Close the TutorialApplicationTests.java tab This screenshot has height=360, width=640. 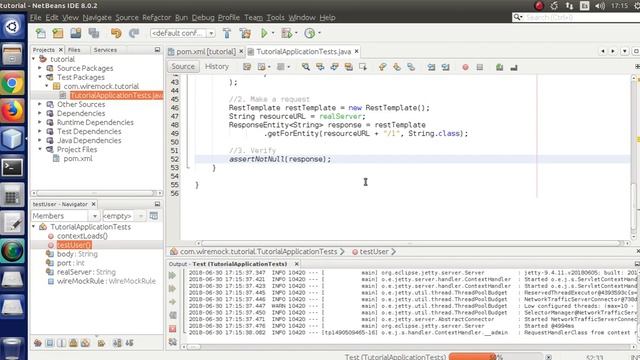click(356, 51)
